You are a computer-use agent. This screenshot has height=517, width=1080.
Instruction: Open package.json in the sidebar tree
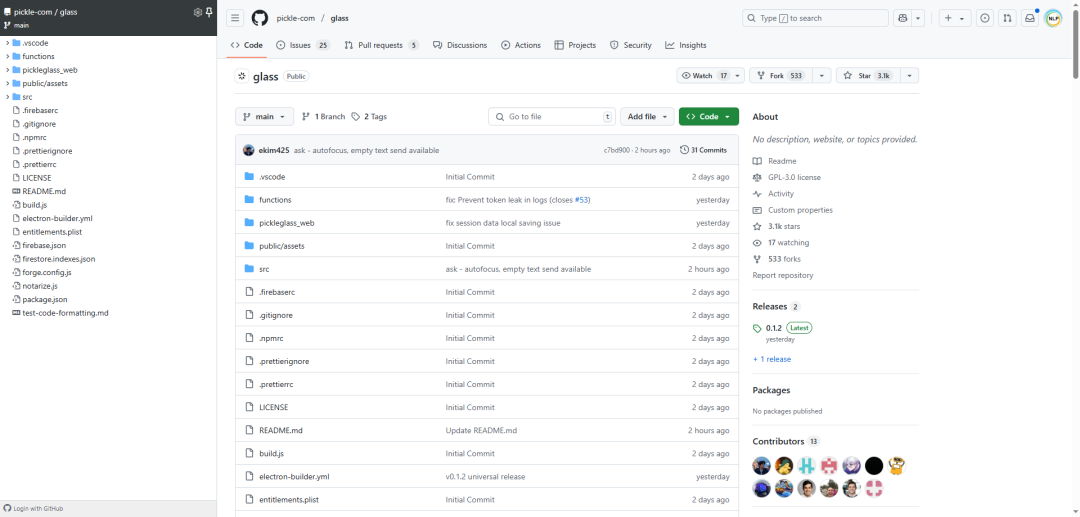[45, 299]
